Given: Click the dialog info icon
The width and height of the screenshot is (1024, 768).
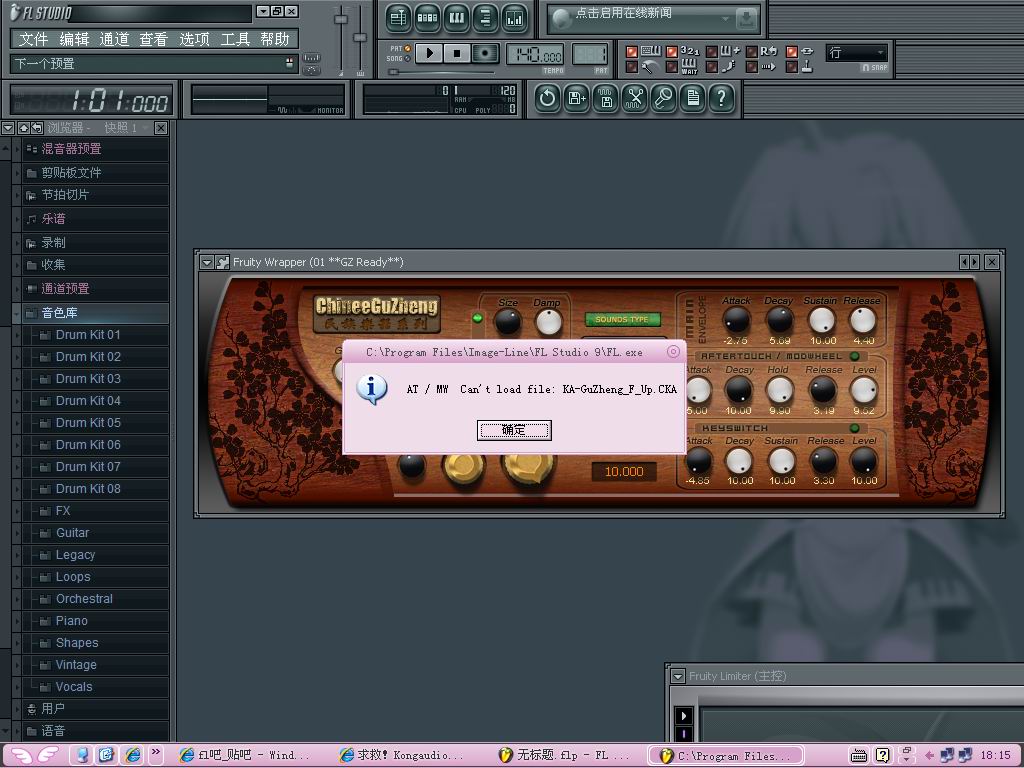Looking at the screenshot, I should (371, 389).
